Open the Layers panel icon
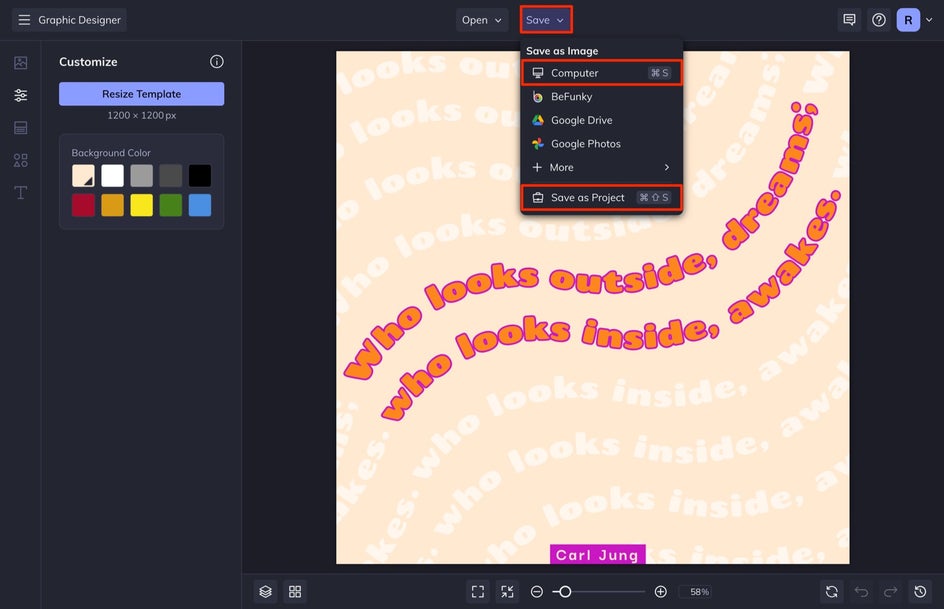 tap(266, 592)
